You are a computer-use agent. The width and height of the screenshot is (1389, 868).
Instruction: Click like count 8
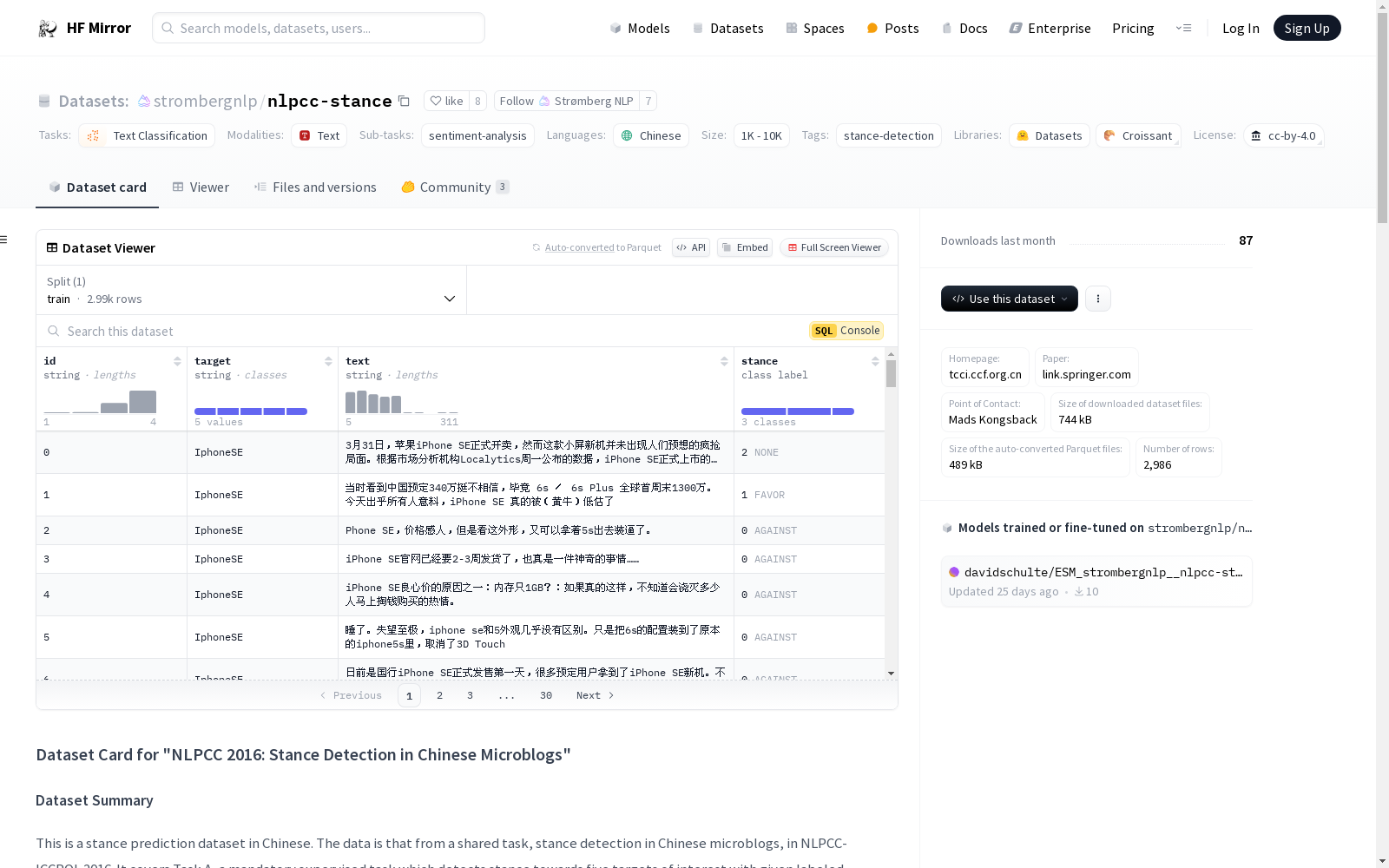point(477,101)
